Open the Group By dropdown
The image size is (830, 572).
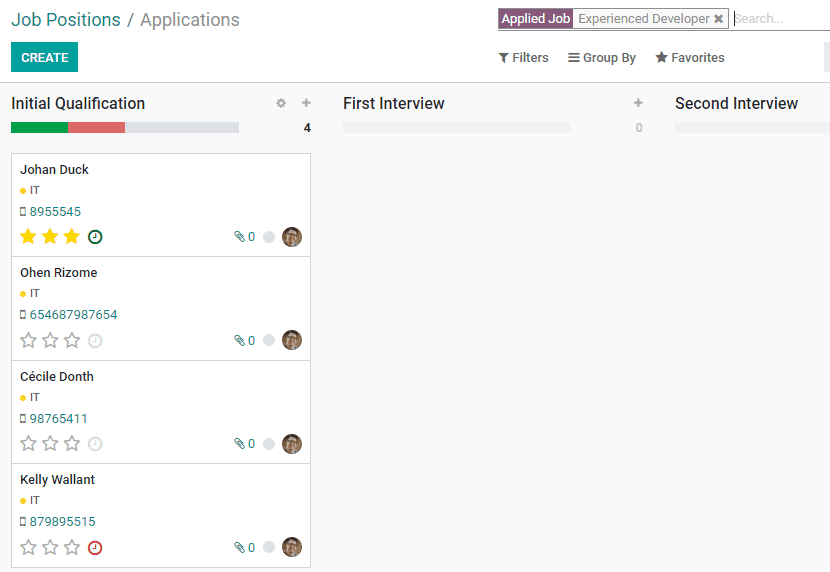(x=602, y=58)
